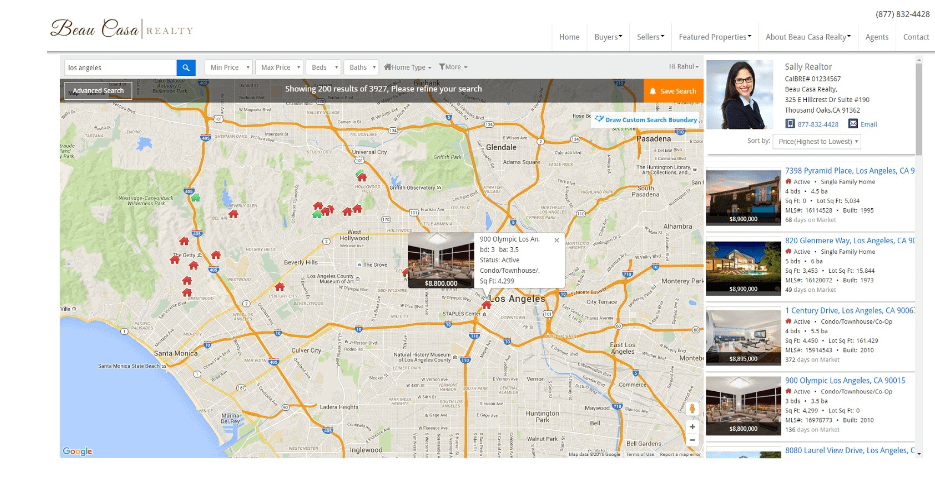
Task: Click red house marker near Beverly Hills south
Action: coord(279,287)
